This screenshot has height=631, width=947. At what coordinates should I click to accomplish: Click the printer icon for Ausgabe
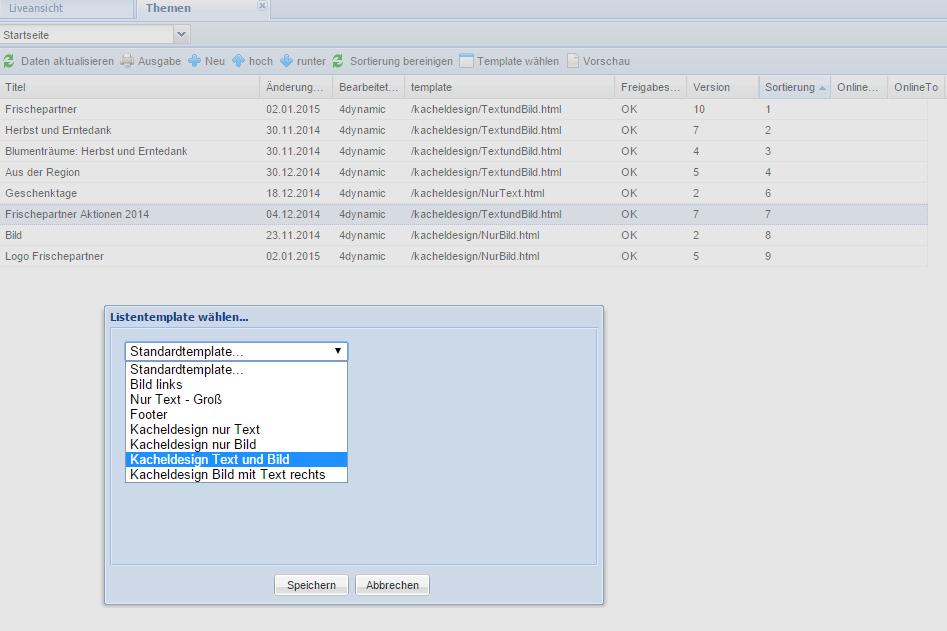coord(127,61)
